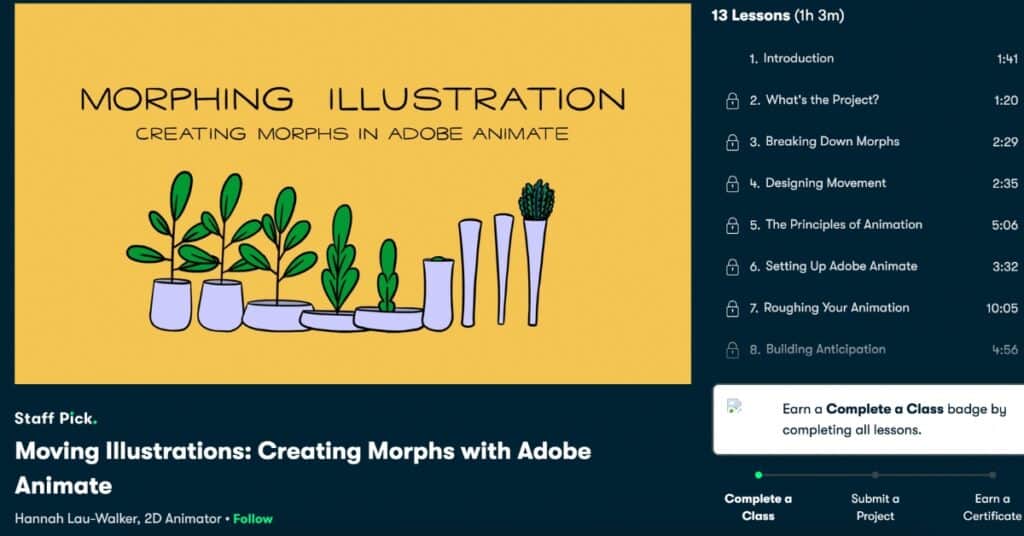Click the Earn a Certificate step dot
The image size is (1024, 536).
click(992, 475)
